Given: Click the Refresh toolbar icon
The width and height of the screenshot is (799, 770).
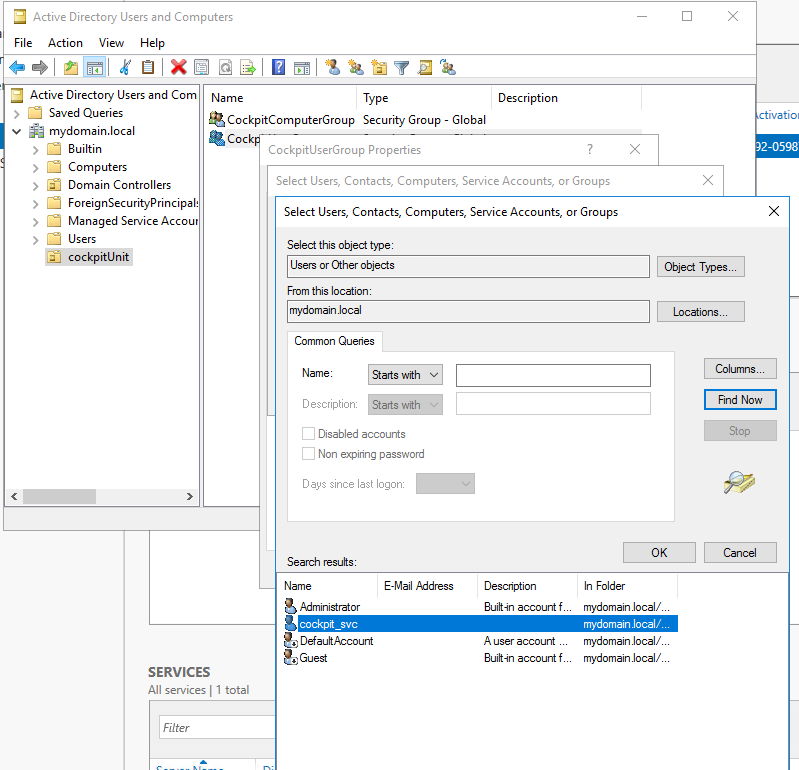Looking at the screenshot, I should pyautogui.click(x=225, y=67).
